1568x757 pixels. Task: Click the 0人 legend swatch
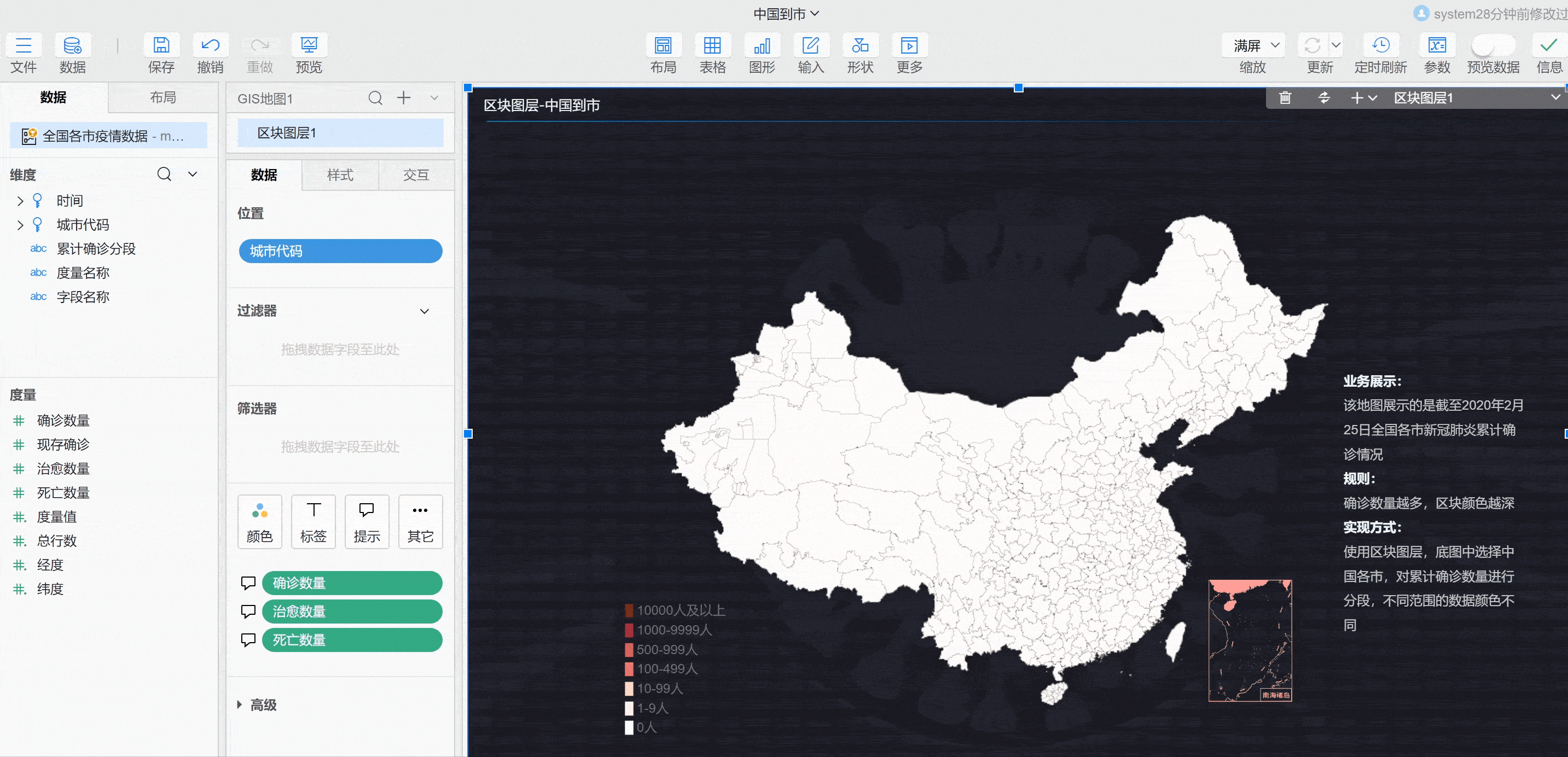point(629,727)
